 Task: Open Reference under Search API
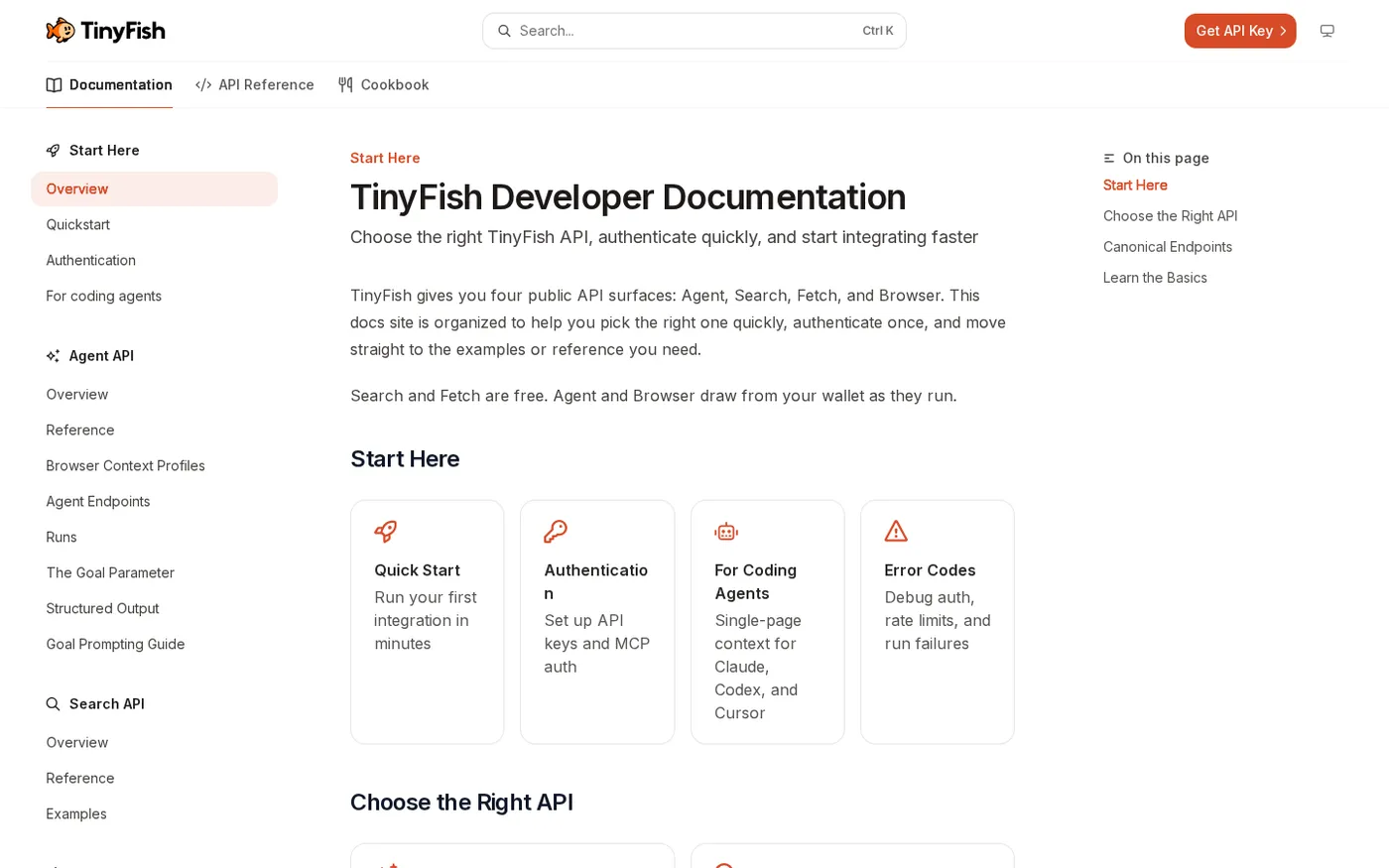pyautogui.click(x=155, y=779)
